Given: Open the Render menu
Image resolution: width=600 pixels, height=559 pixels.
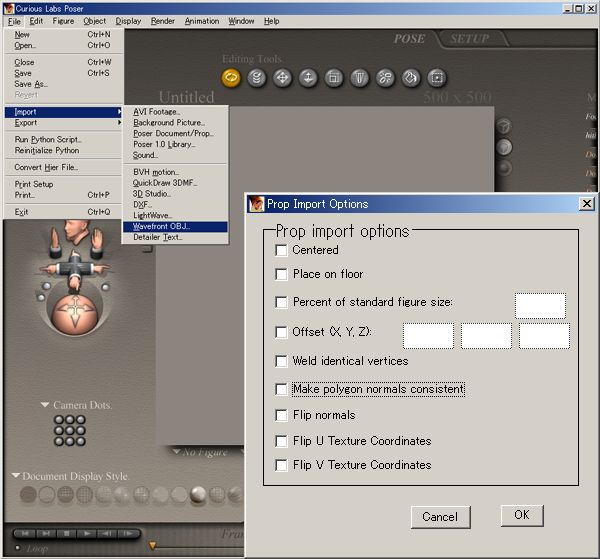Looking at the screenshot, I should (163, 21).
